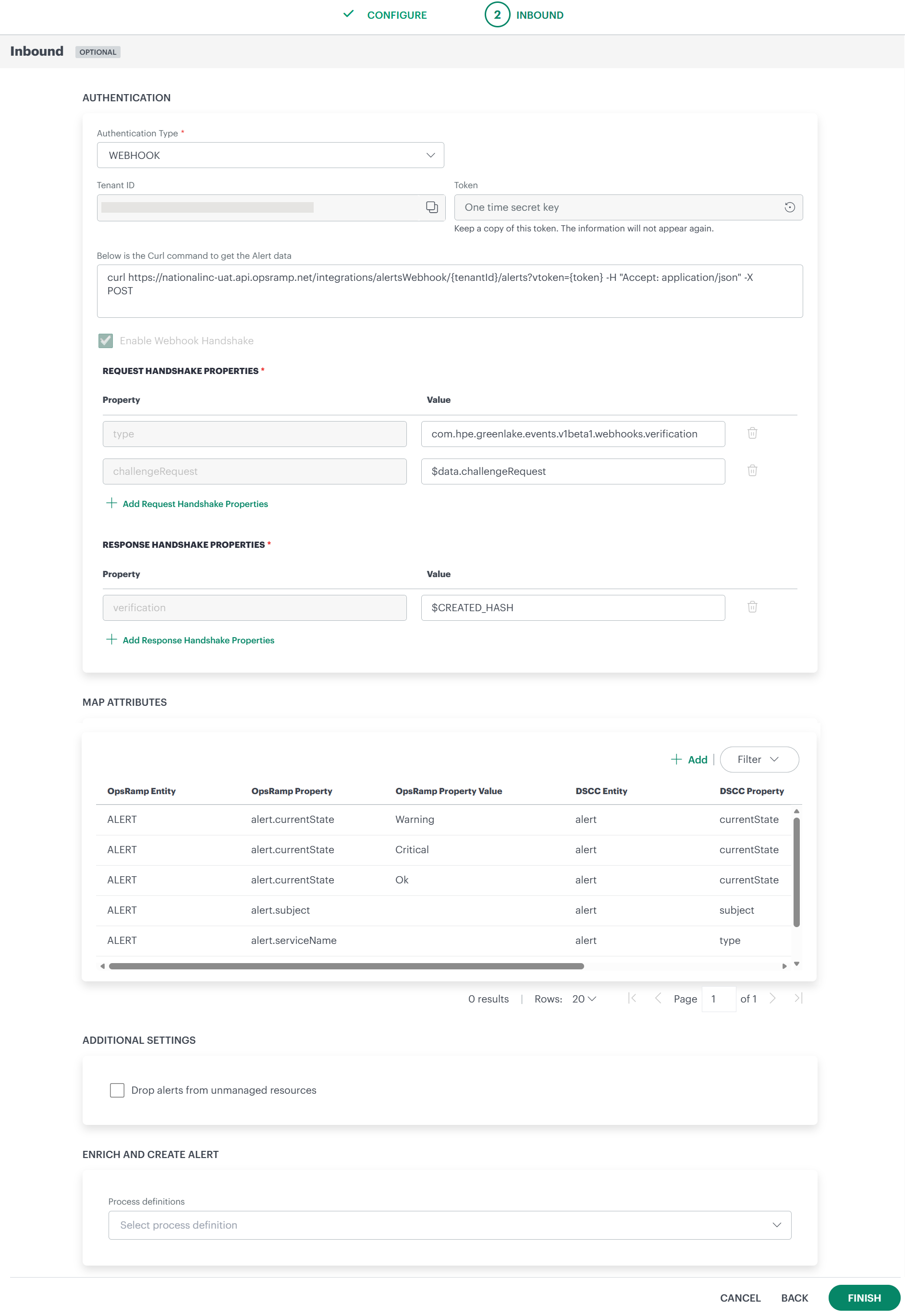Image resolution: width=905 pixels, height=1316 pixels.
Task: Delete the challengeRequest handshake property row
Action: point(752,471)
